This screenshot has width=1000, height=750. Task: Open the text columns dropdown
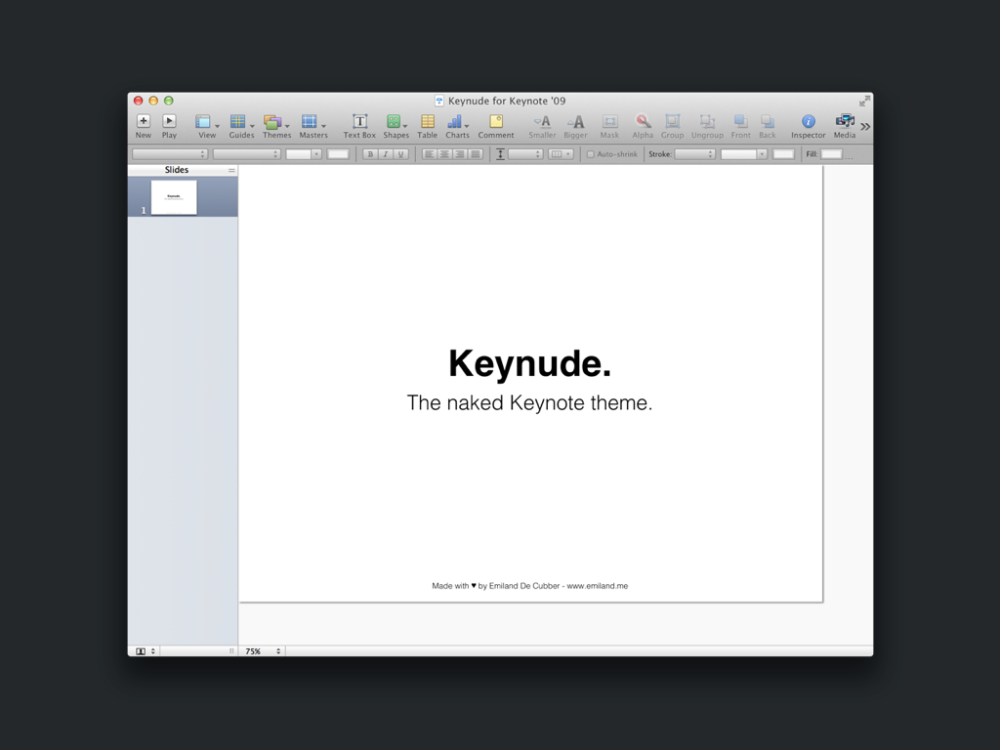pyautogui.click(x=561, y=154)
